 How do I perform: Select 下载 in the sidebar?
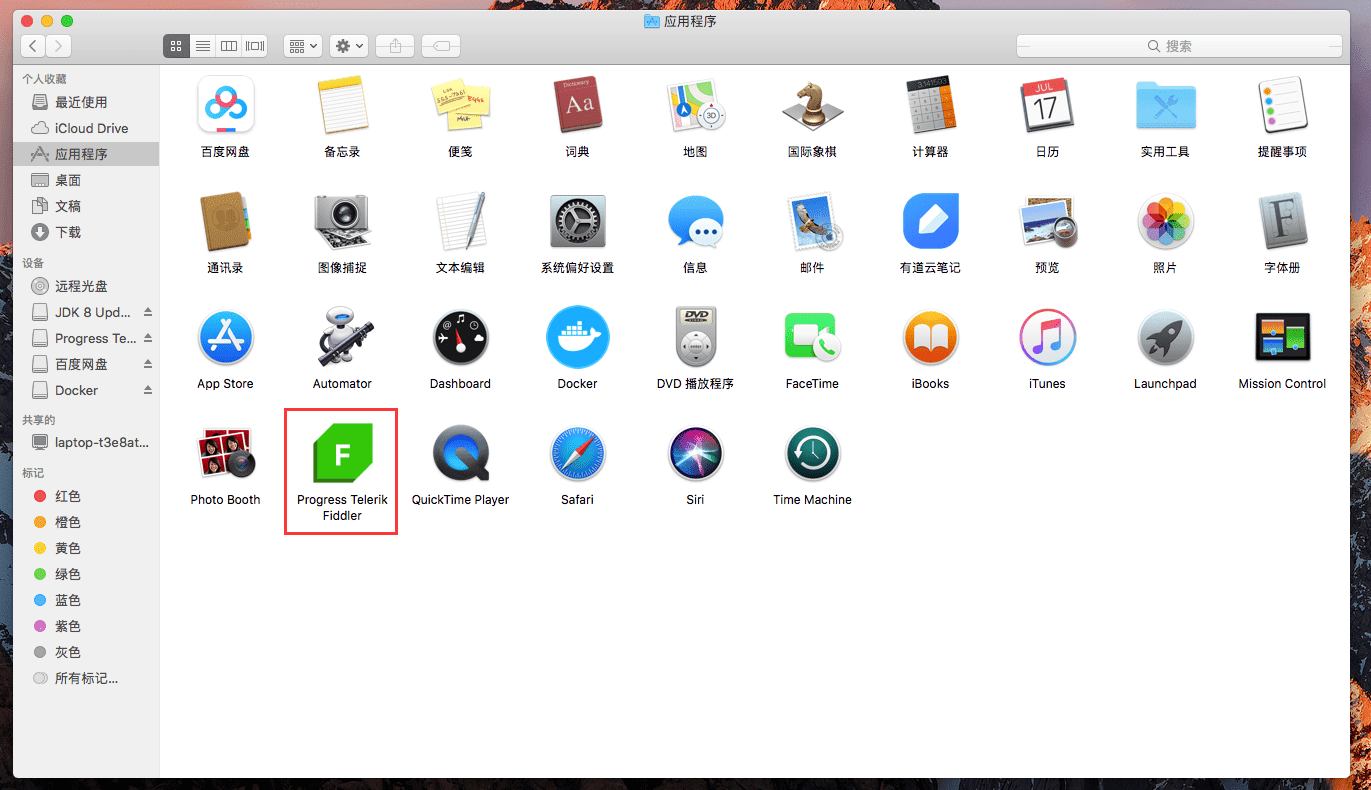pos(86,232)
